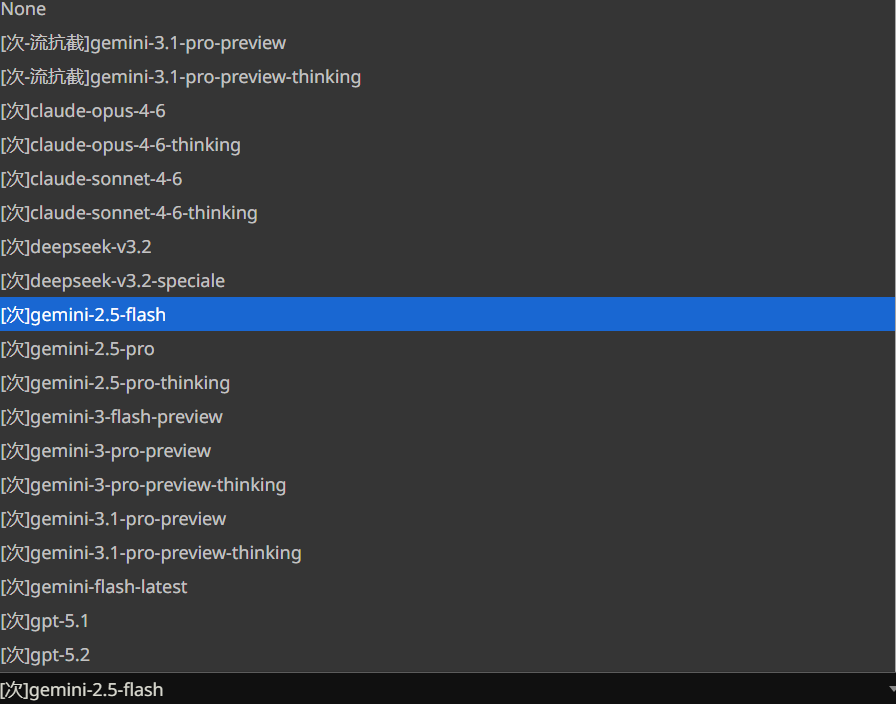Select the None option
896x704 pixels.
tap(24, 10)
